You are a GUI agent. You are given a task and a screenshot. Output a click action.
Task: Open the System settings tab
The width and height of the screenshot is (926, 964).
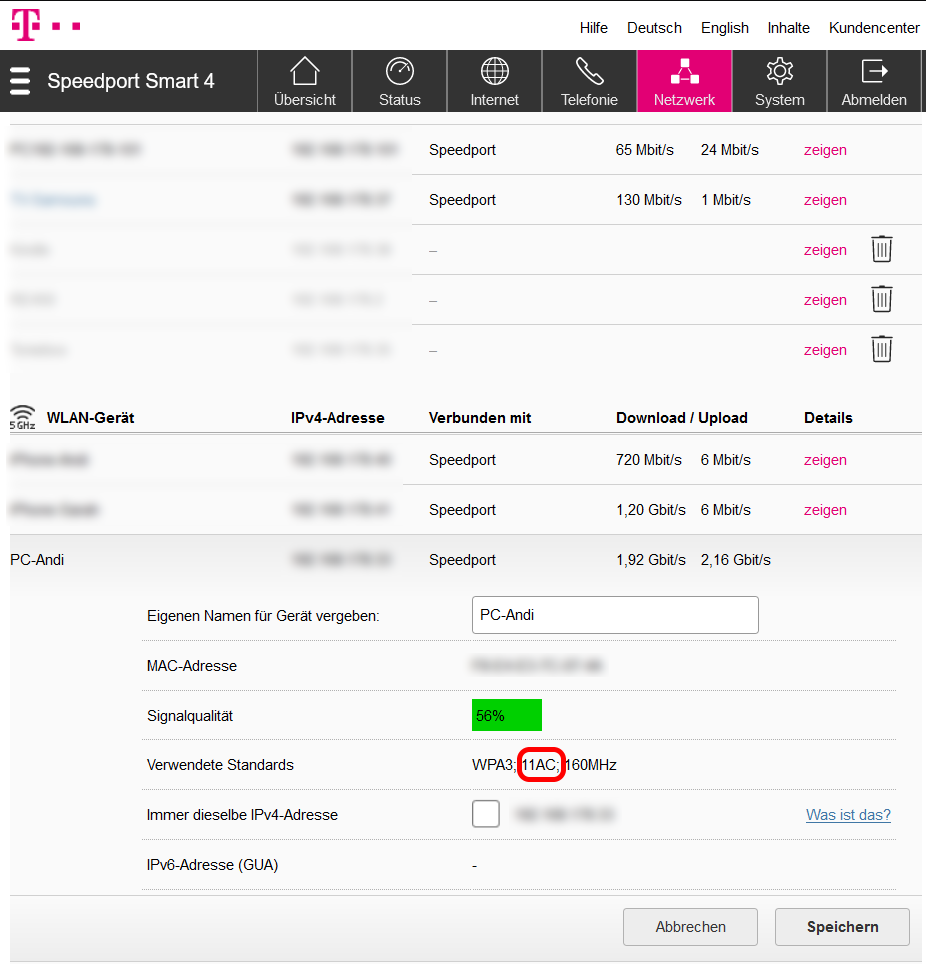click(x=780, y=81)
